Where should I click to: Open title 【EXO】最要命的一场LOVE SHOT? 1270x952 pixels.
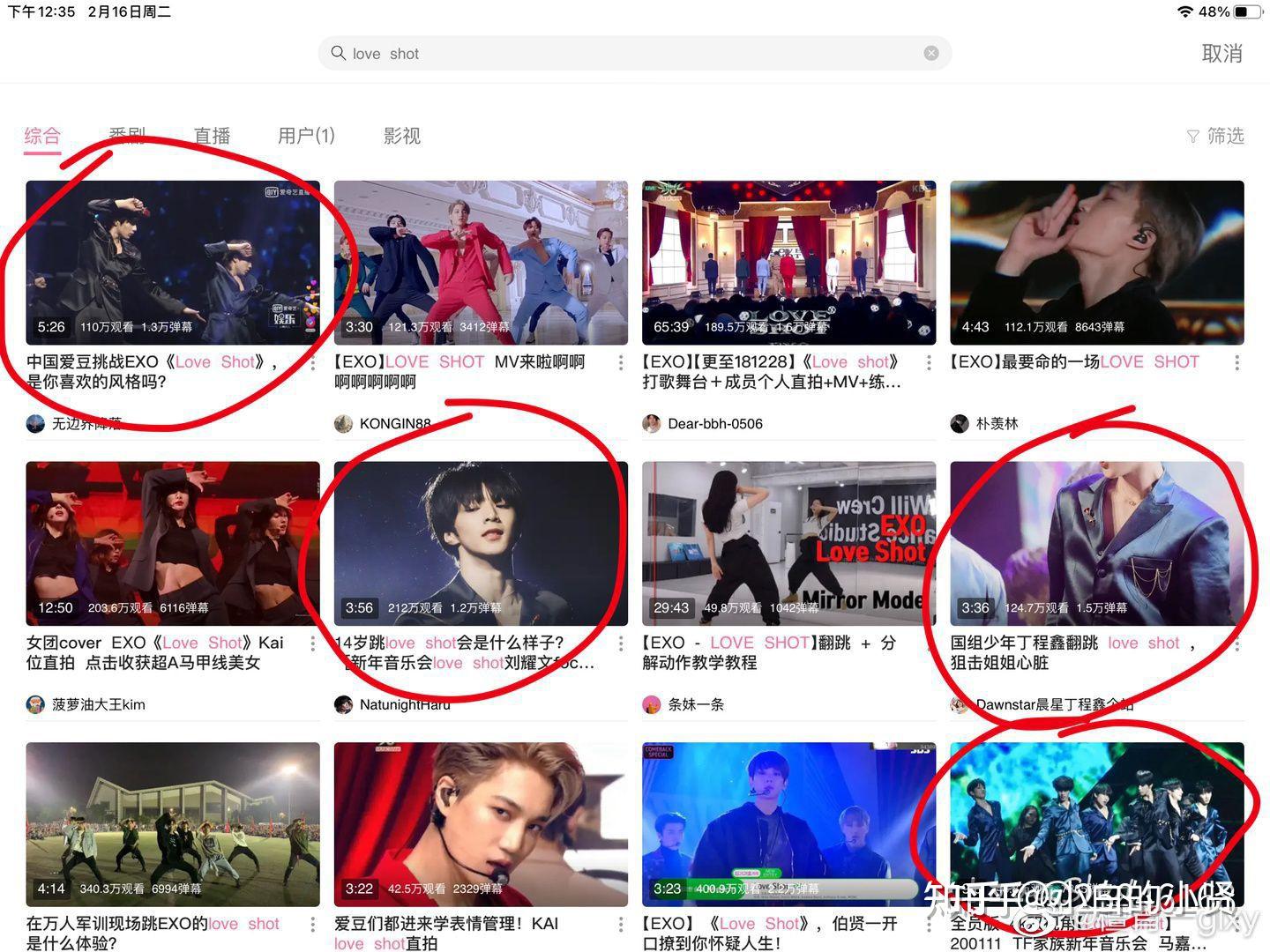click(x=1075, y=362)
